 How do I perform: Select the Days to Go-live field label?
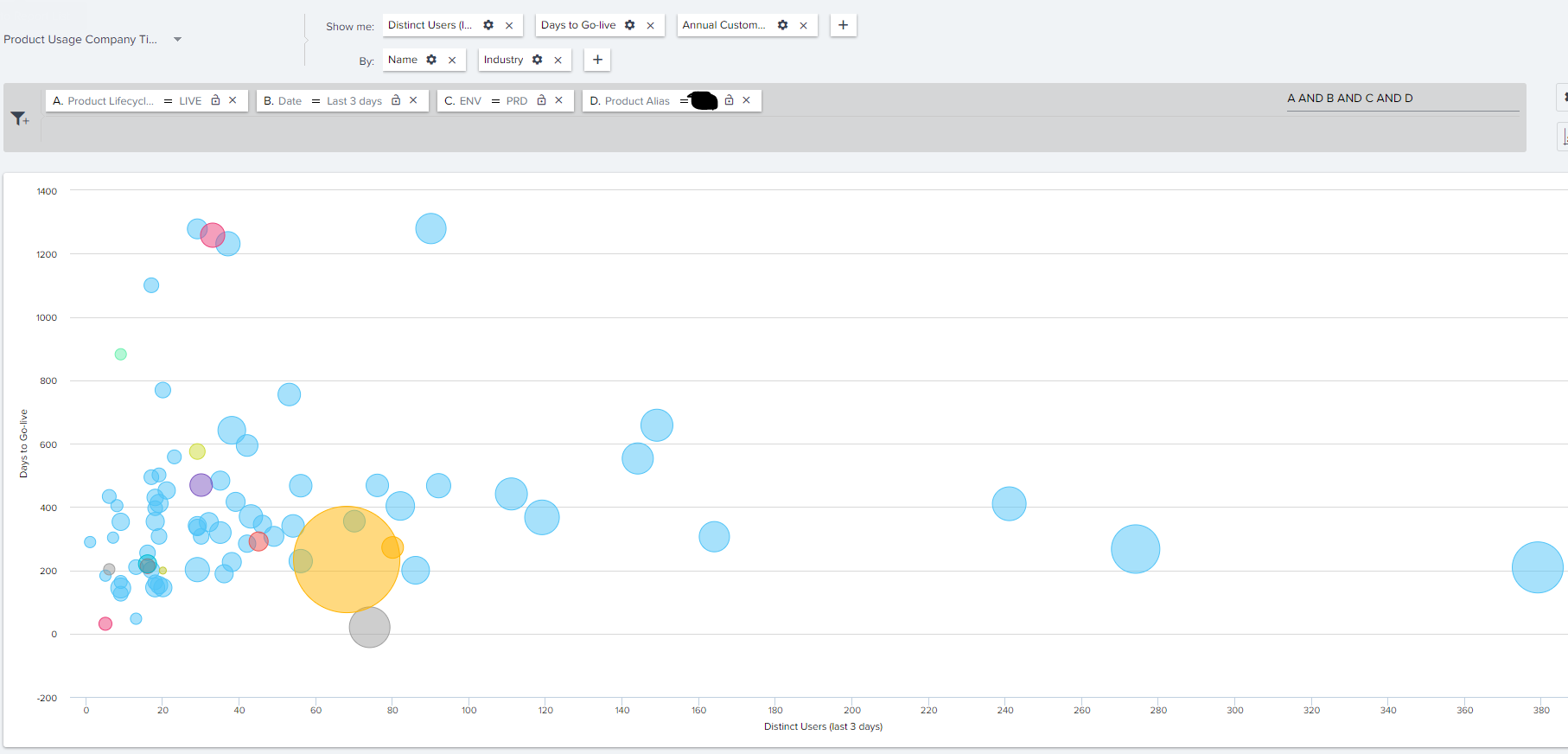[578, 25]
